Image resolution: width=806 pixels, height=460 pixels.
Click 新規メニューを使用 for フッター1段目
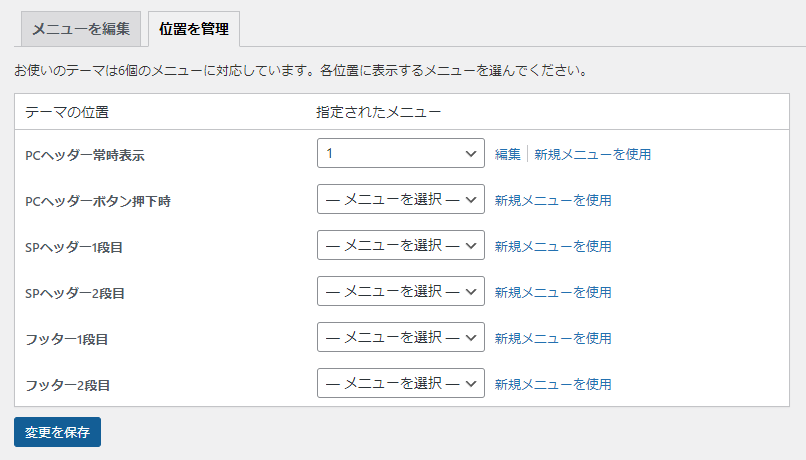click(553, 338)
